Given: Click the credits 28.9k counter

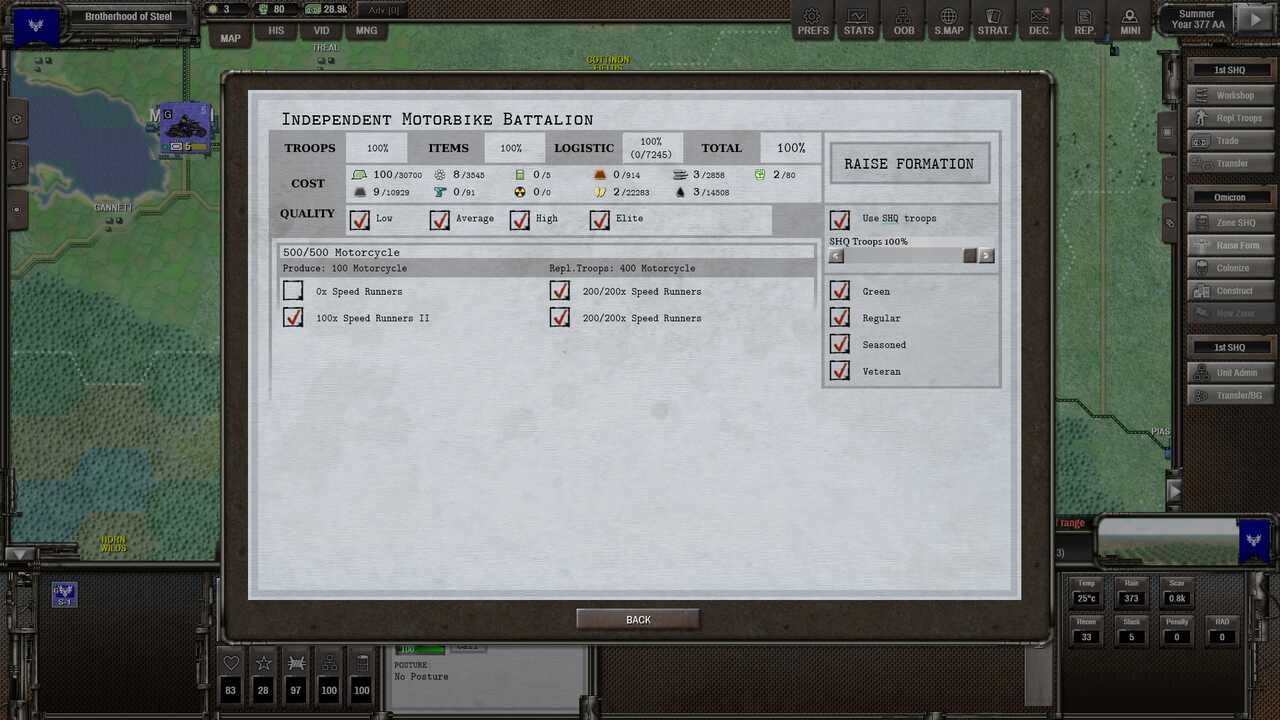Looking at the screenshot, I should [x=326, y=9].
